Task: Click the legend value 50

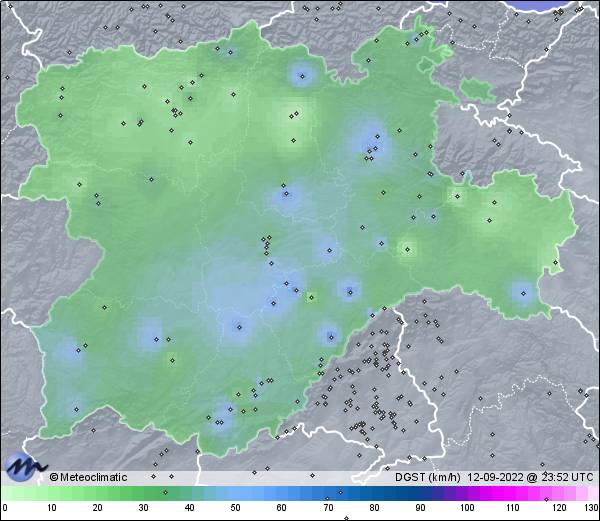Action: [x=235, y=508]
